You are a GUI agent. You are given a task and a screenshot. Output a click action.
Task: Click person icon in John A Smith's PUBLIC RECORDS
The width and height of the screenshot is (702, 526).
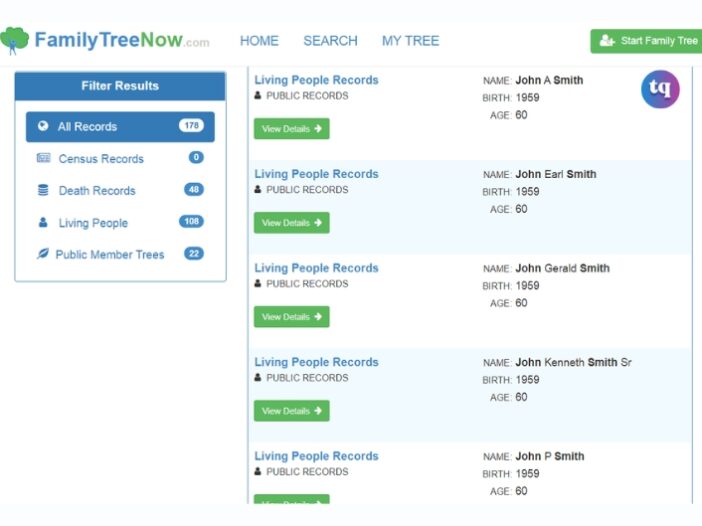coord(258,95)
